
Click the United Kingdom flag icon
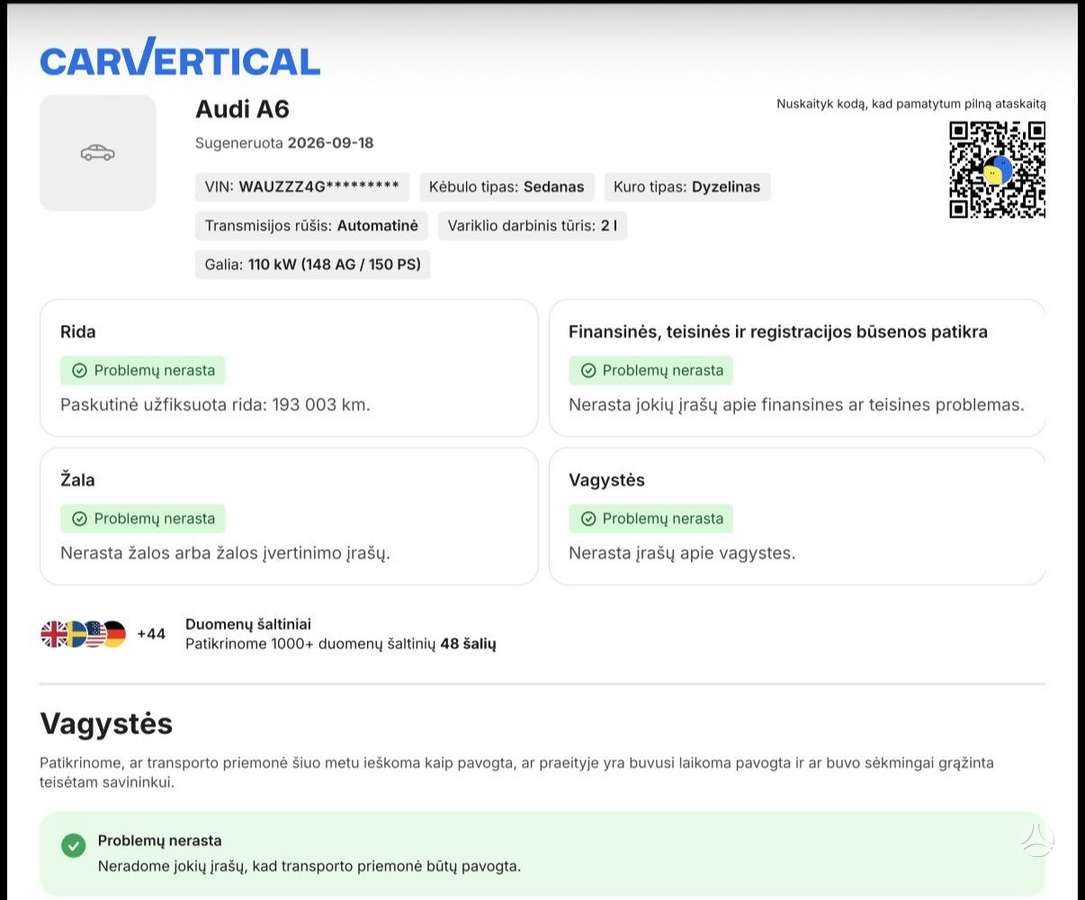coord(53,634)
